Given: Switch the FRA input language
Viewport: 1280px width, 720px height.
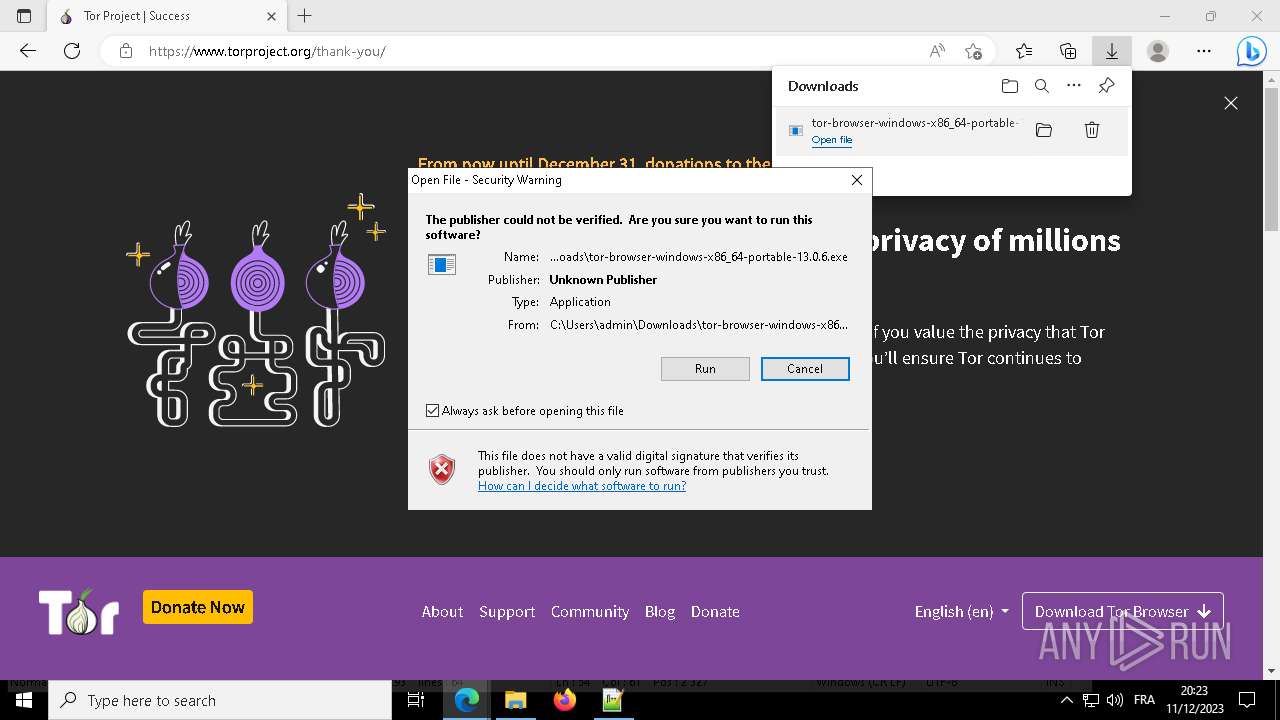Looking at the screenshot, I should tap(1144, 700).
